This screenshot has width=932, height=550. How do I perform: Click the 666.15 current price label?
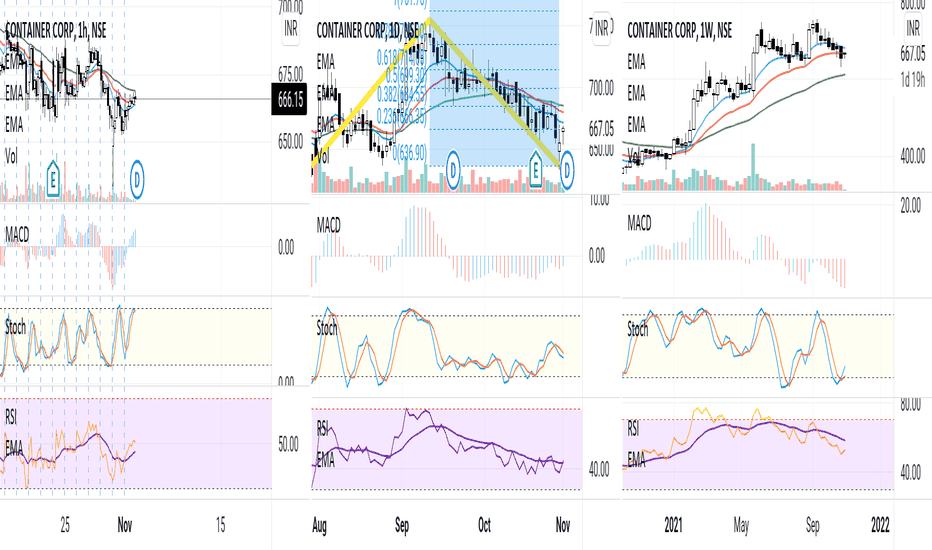pyautogui.click(x=290, y=99)
